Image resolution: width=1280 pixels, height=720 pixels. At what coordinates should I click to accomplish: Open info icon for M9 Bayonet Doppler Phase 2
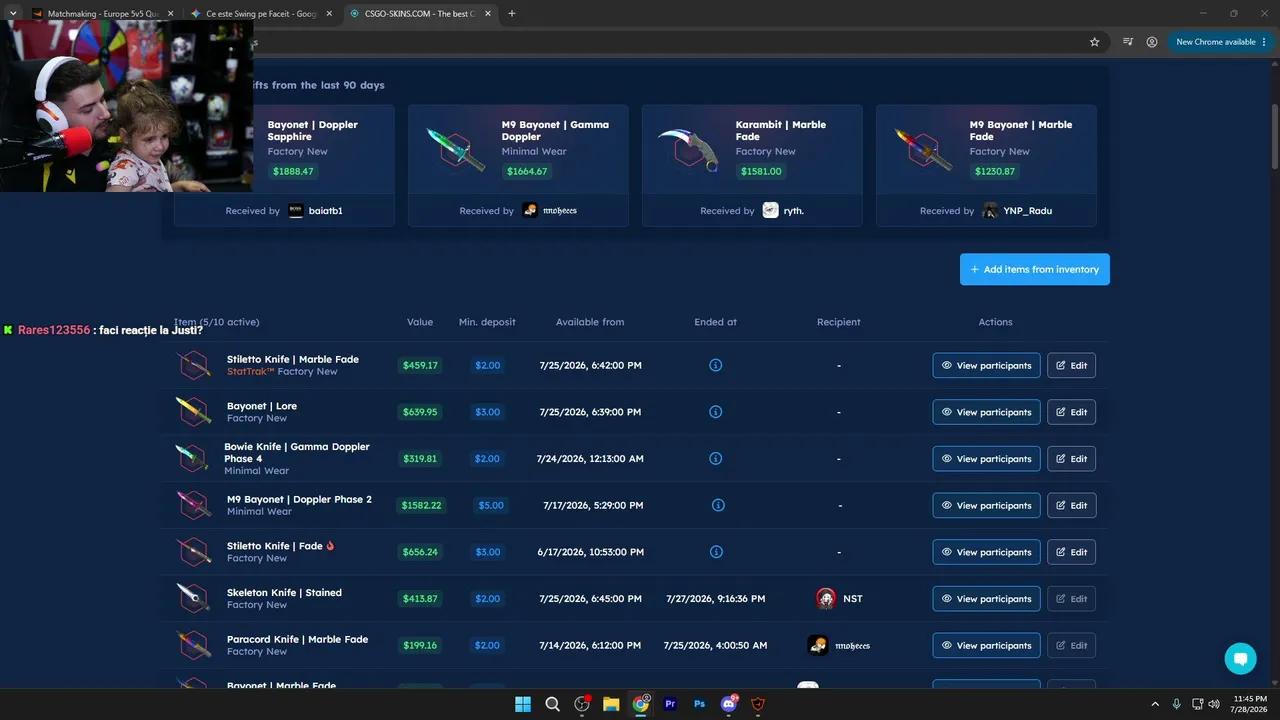(x=718, y=505)
